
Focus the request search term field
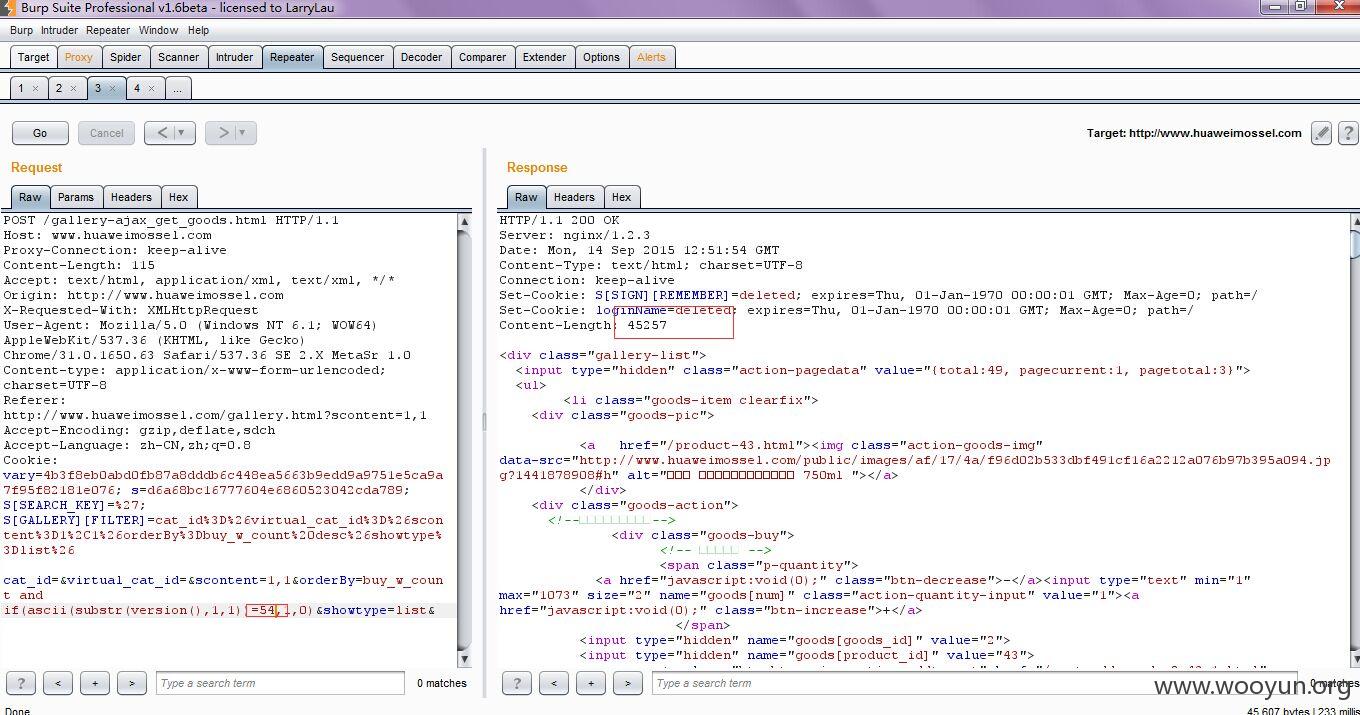click(280, 684)
